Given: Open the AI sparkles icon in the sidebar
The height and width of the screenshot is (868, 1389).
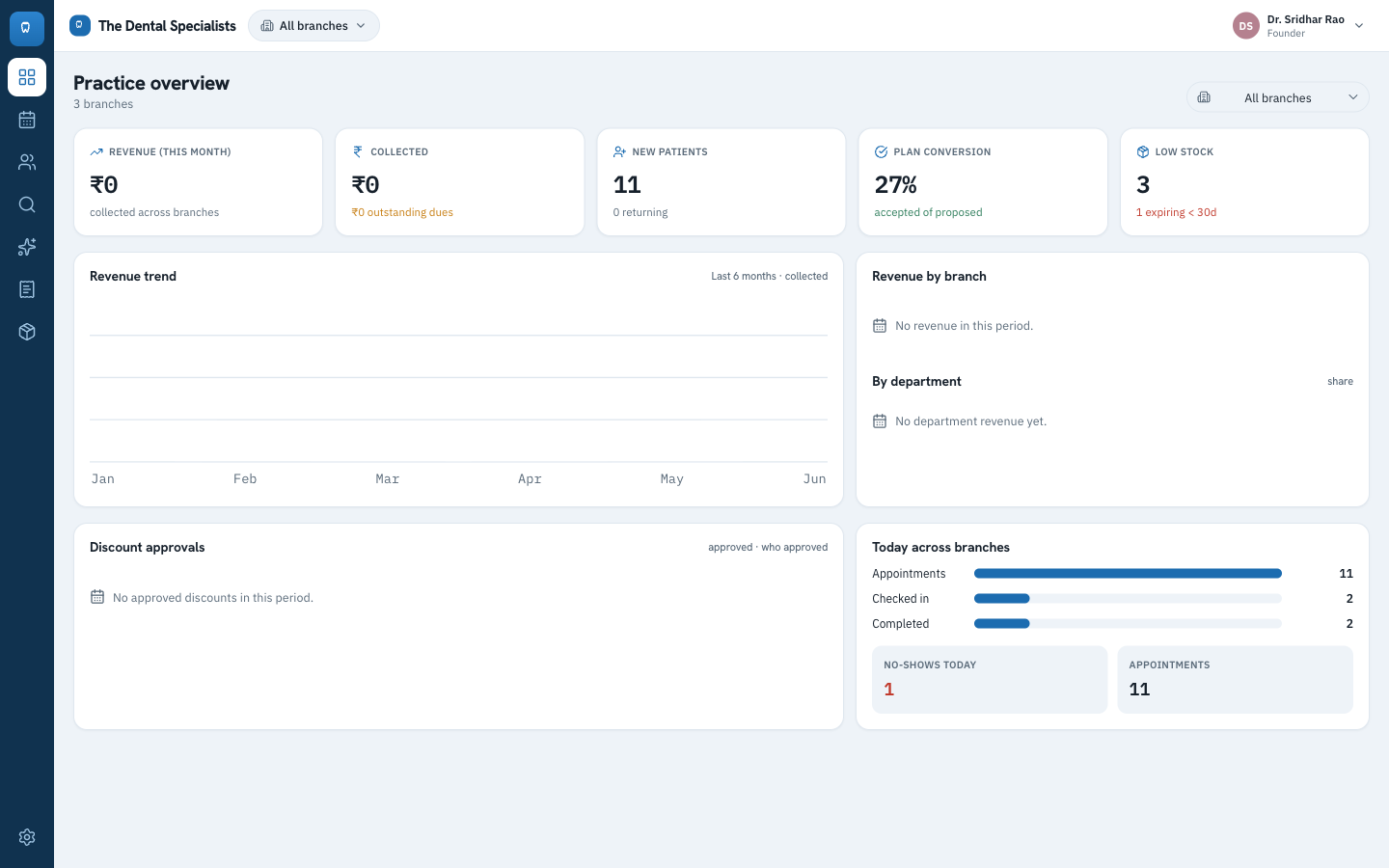Looking at the screenshot, I should tap(27, 247).
